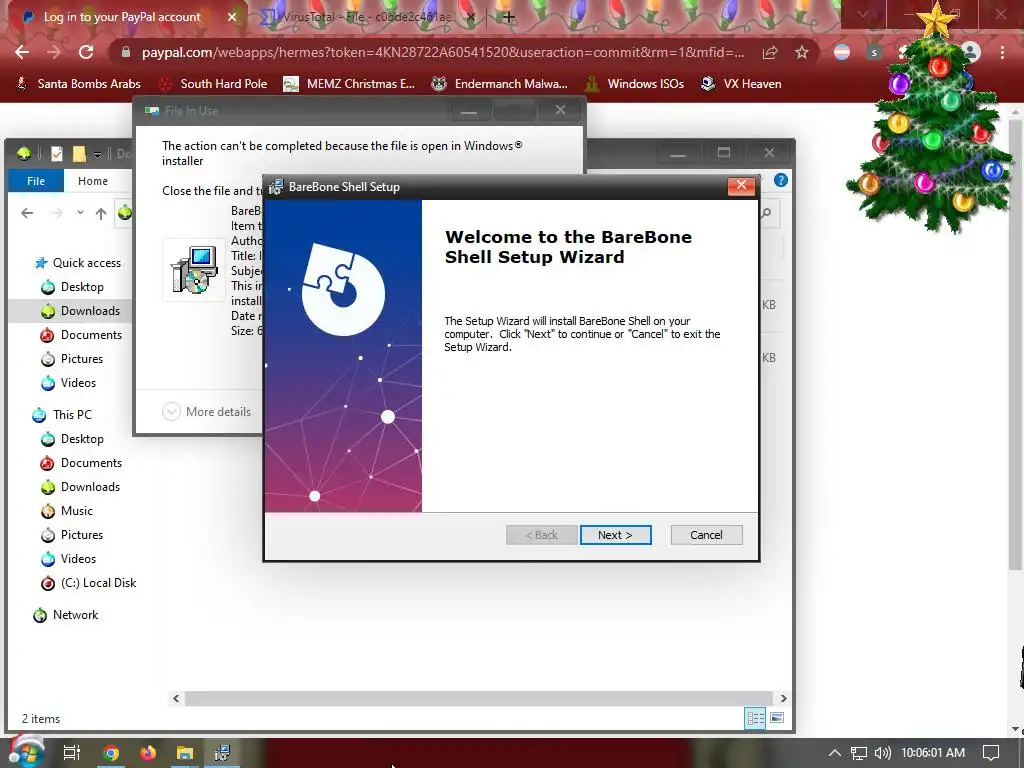Screen dimensions: 1024x768
Task: Open Santa Bombs Arabs bookmark
Action: point(79,84)
